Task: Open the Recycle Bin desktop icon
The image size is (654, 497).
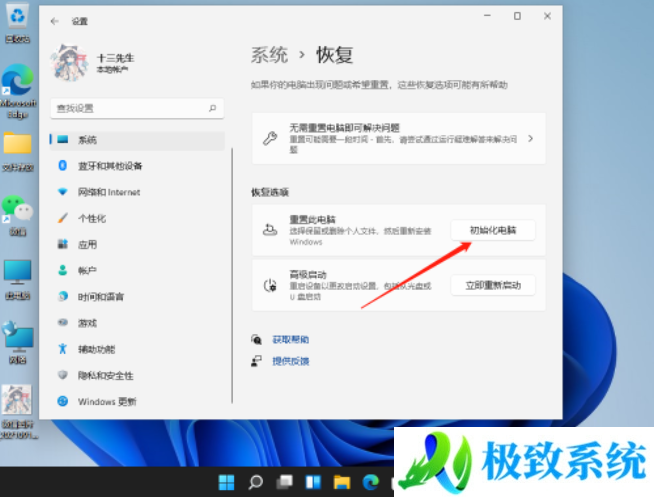Action: [18, 23]
